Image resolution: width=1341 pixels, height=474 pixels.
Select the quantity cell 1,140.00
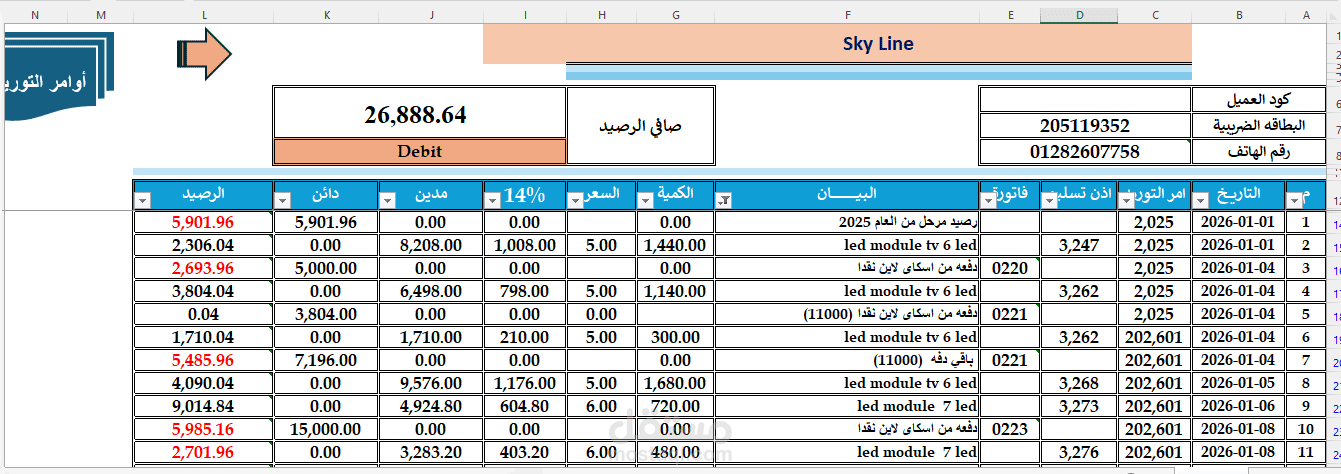pyautogui.click(x=675, y=291)
